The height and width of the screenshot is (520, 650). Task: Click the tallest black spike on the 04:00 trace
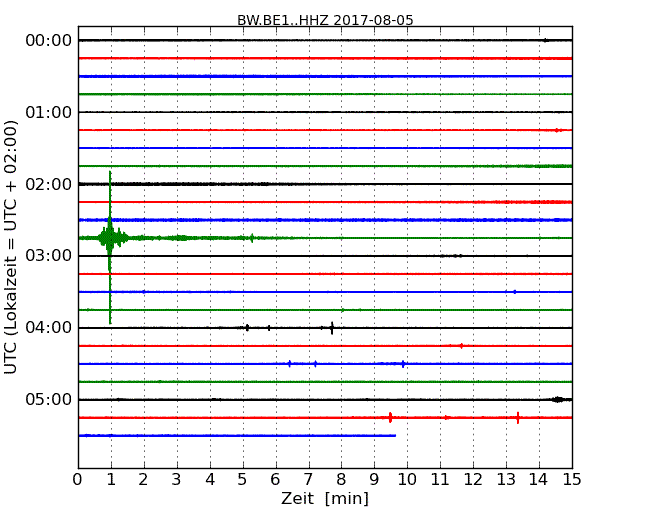pos(332,328)
